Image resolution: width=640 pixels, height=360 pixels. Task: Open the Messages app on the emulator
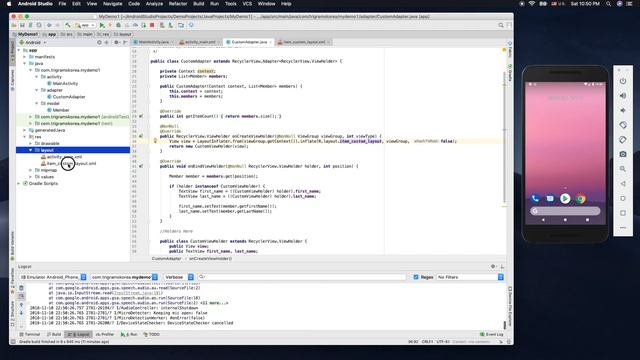click(550, 199)
